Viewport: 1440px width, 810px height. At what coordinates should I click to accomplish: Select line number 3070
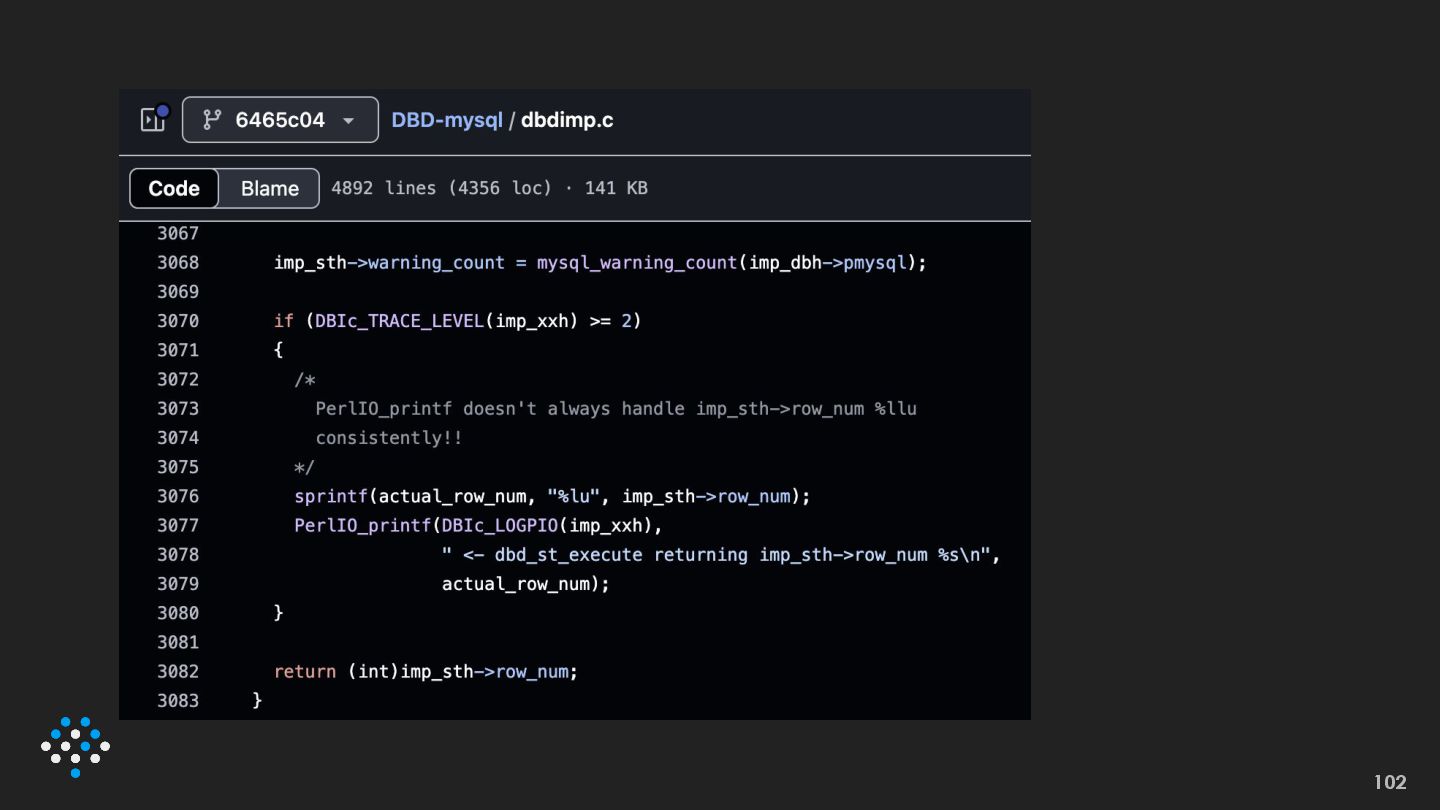178,321
